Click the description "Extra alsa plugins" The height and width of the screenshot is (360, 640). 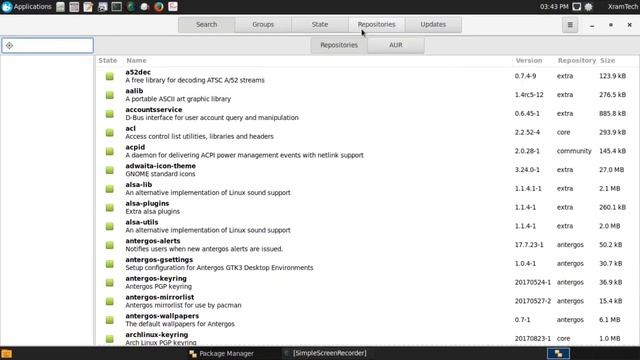[x=153, y=211]
